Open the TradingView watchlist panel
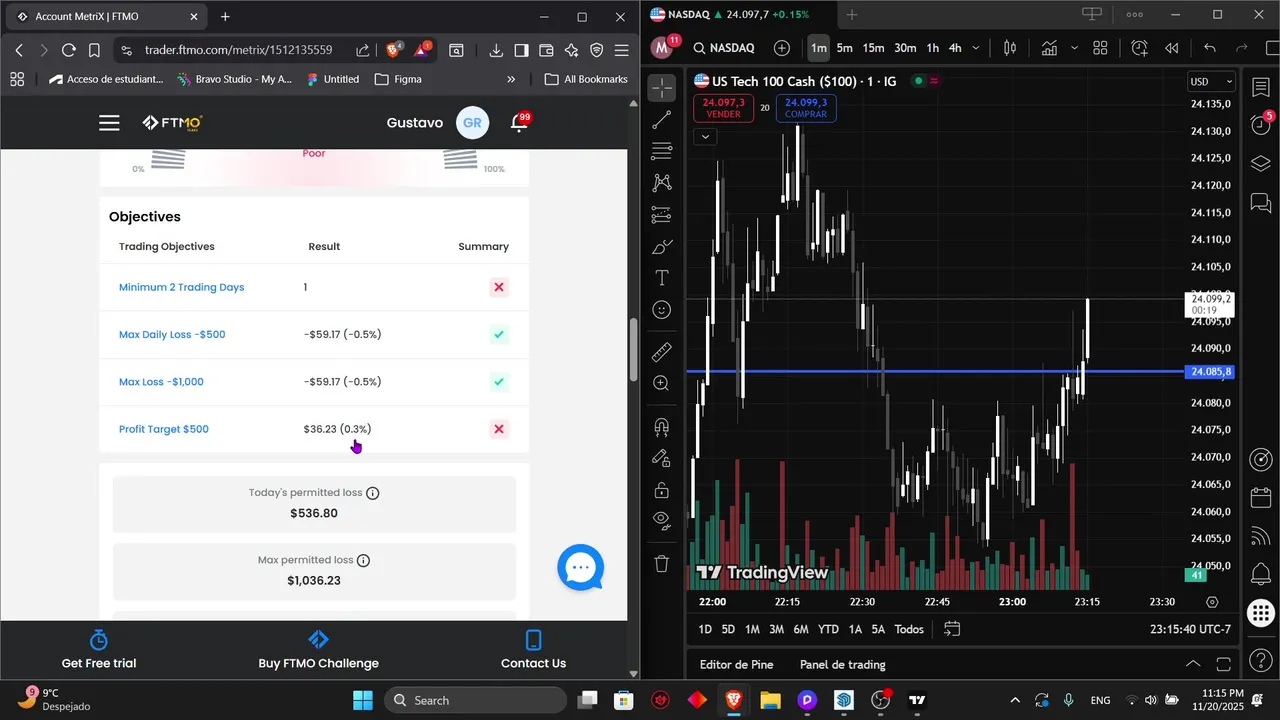 1261,88
